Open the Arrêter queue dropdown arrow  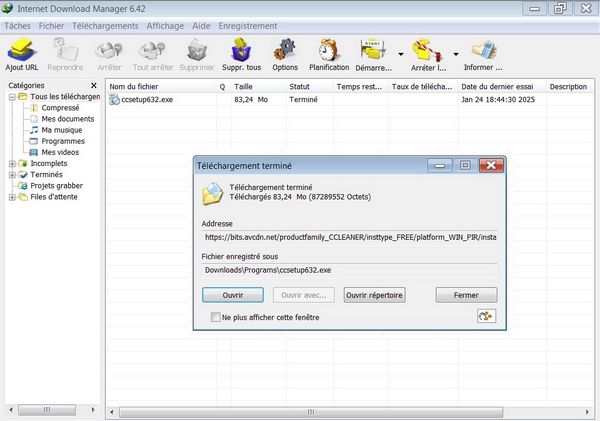456,54
